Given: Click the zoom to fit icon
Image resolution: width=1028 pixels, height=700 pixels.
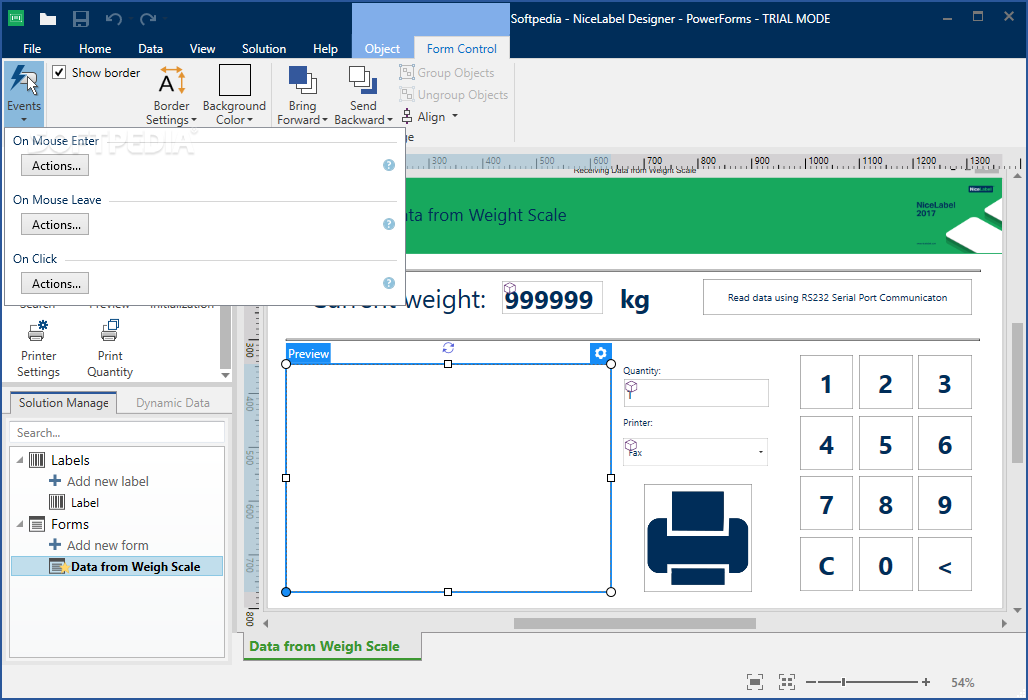Looking at the screenshot, I should (755, 682).
